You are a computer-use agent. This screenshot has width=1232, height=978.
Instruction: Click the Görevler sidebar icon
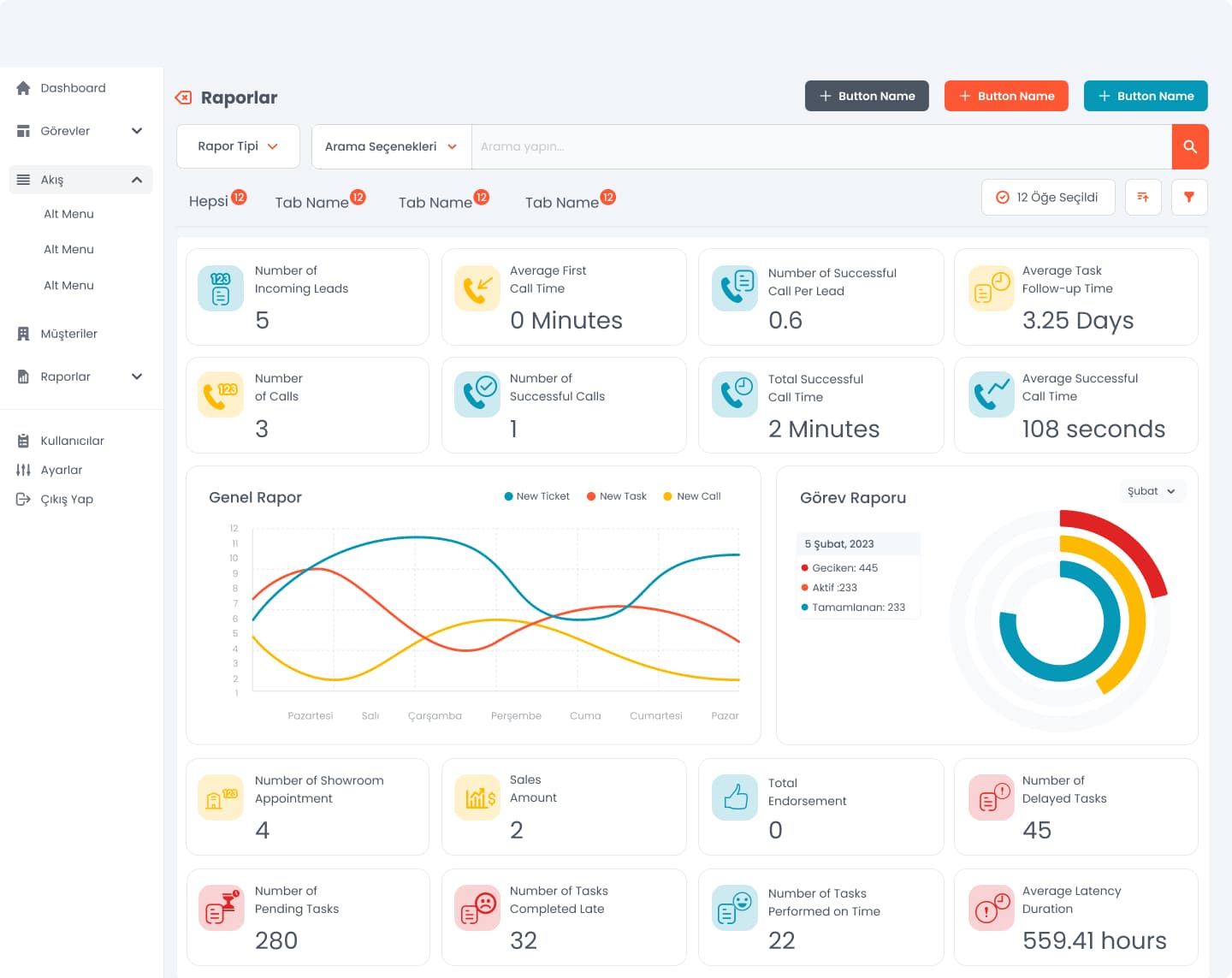click(x=23, y=131)
